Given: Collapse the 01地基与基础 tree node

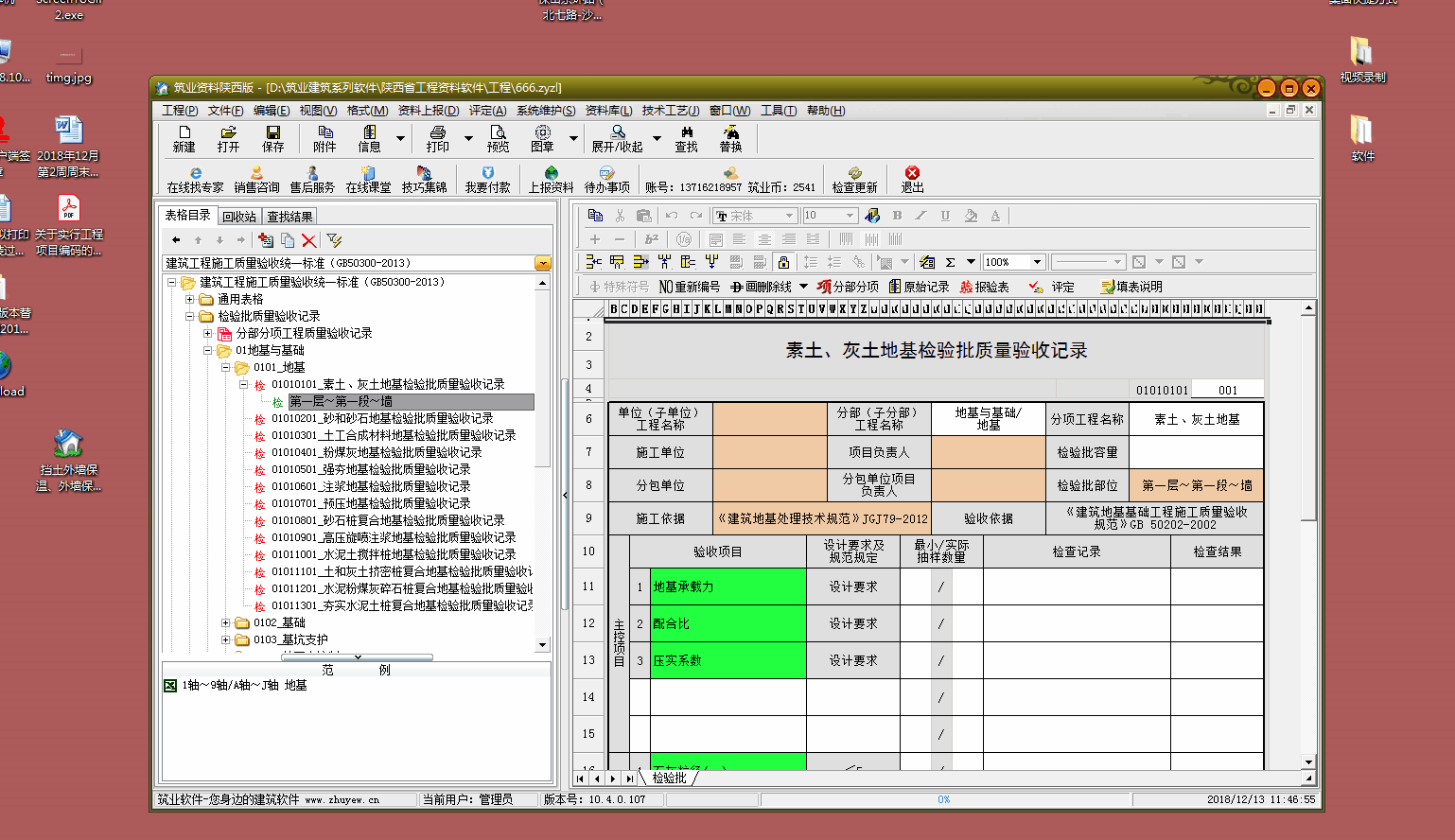Looking at the screenshot, I should point(208,351).
